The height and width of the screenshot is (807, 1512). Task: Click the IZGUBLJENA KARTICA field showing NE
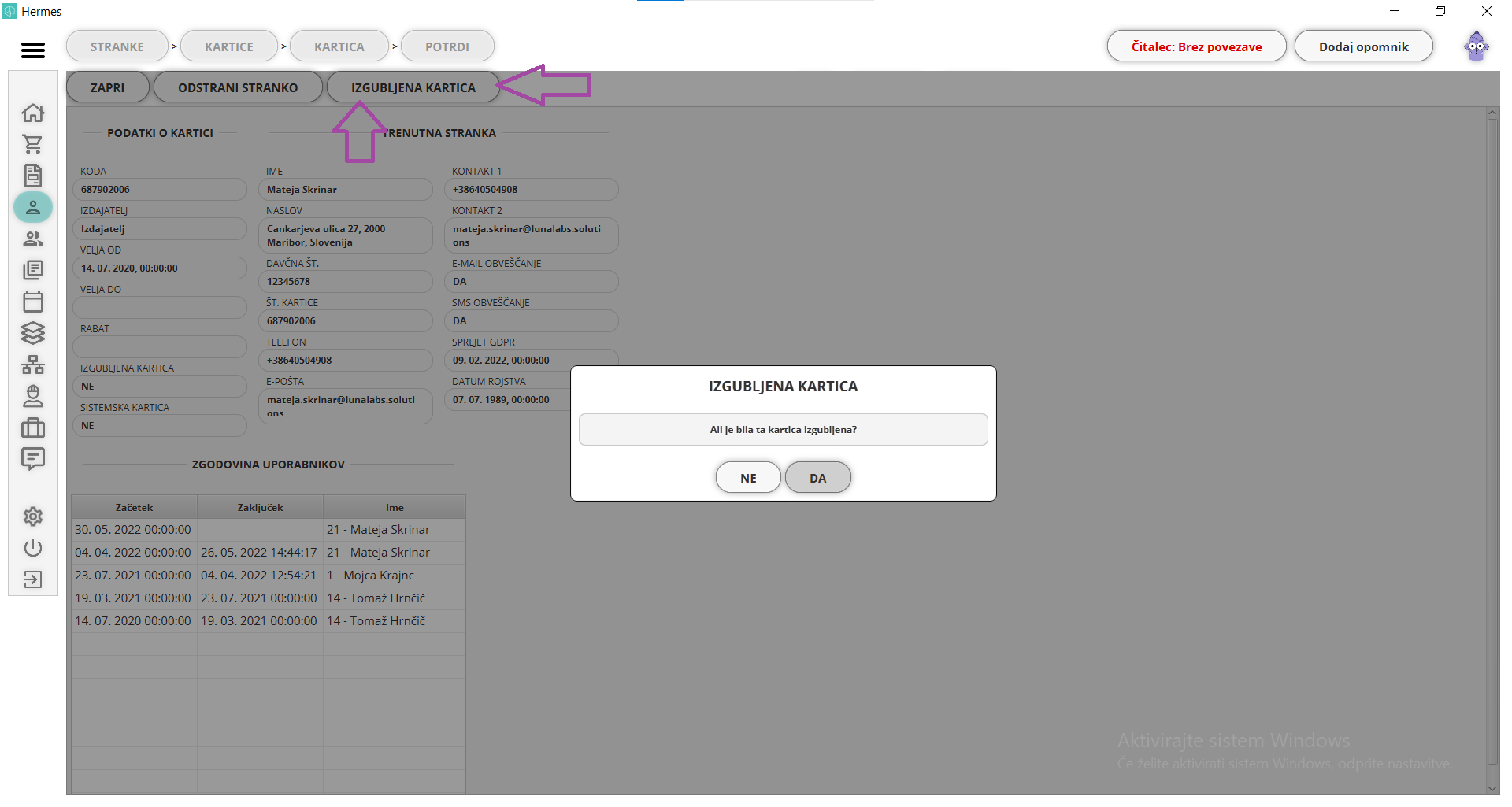pyautogui.click(x=160, y=387)
